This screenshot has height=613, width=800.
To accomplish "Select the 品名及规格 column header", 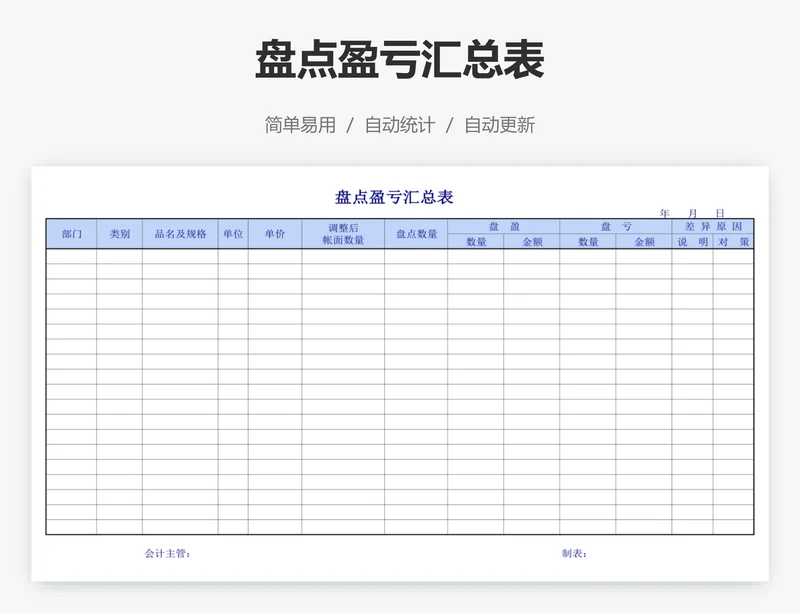I will tap(180, 234).
